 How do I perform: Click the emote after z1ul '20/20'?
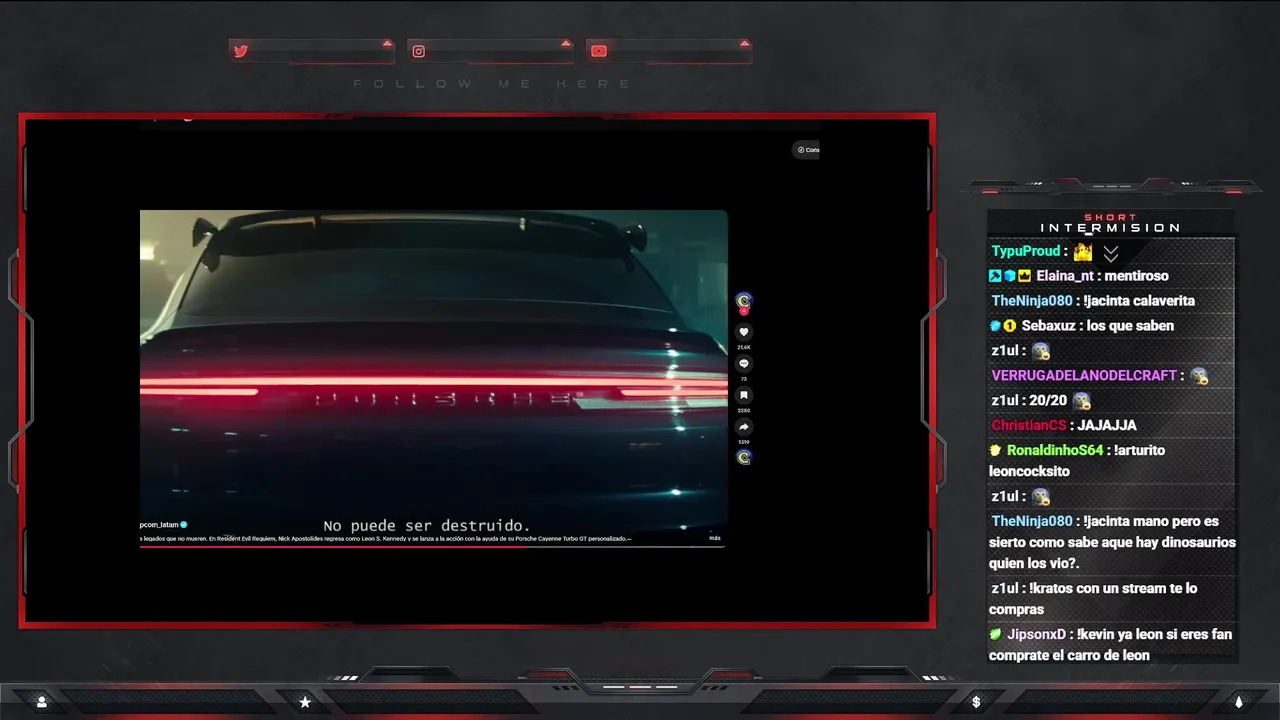[1081, 401]
